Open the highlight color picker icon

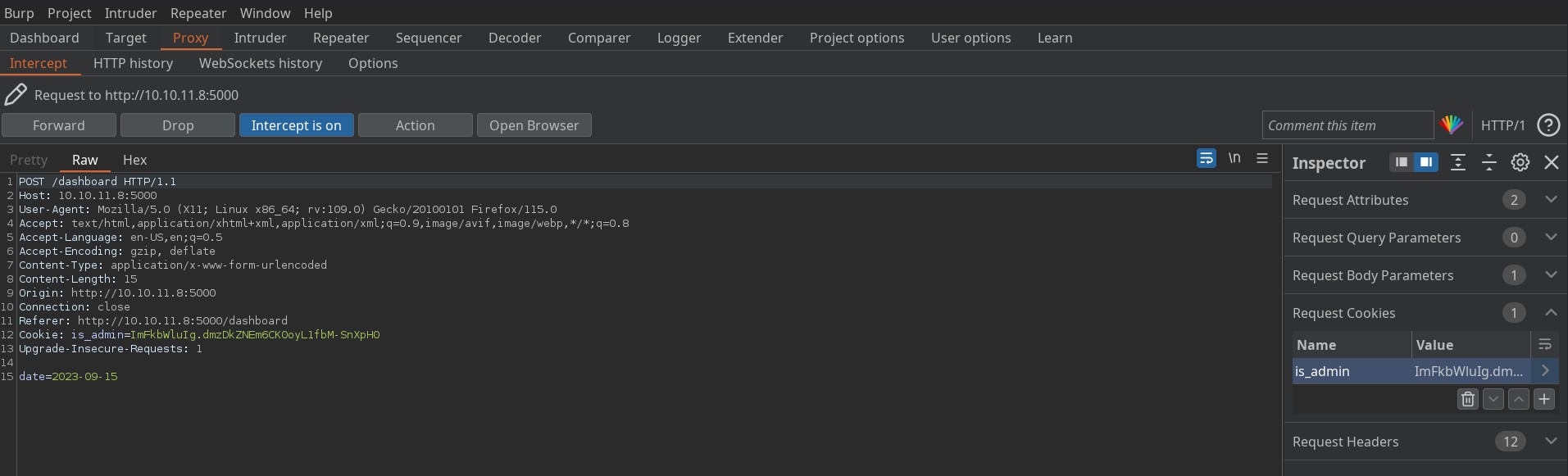tap(1452, 125)
